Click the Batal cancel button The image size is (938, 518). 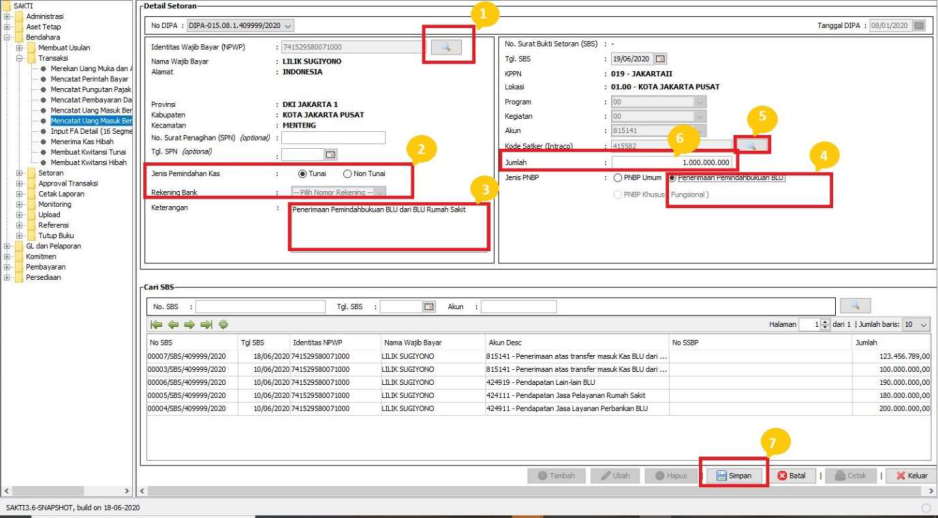pyautogui.click(x=790, y=476)
